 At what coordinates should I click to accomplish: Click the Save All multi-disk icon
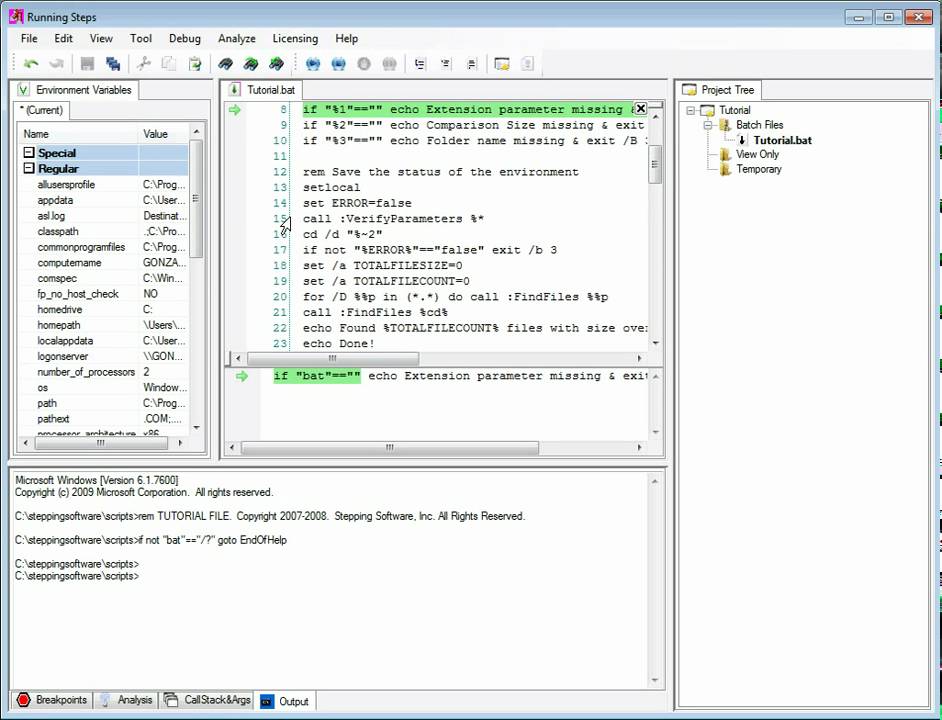tap(113, 64)
